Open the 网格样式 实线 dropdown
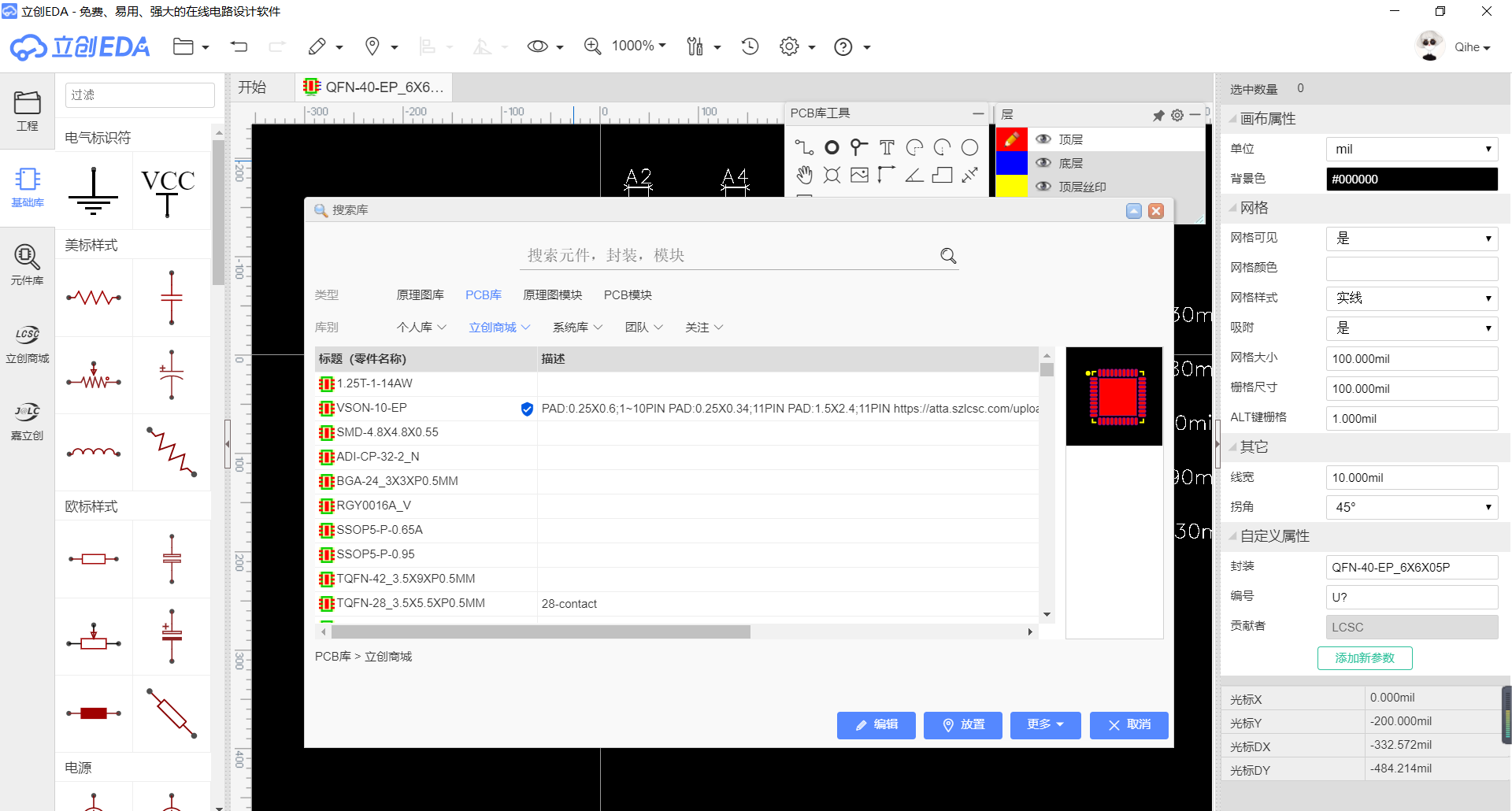1512x811 pixels. coord(1412,298)
